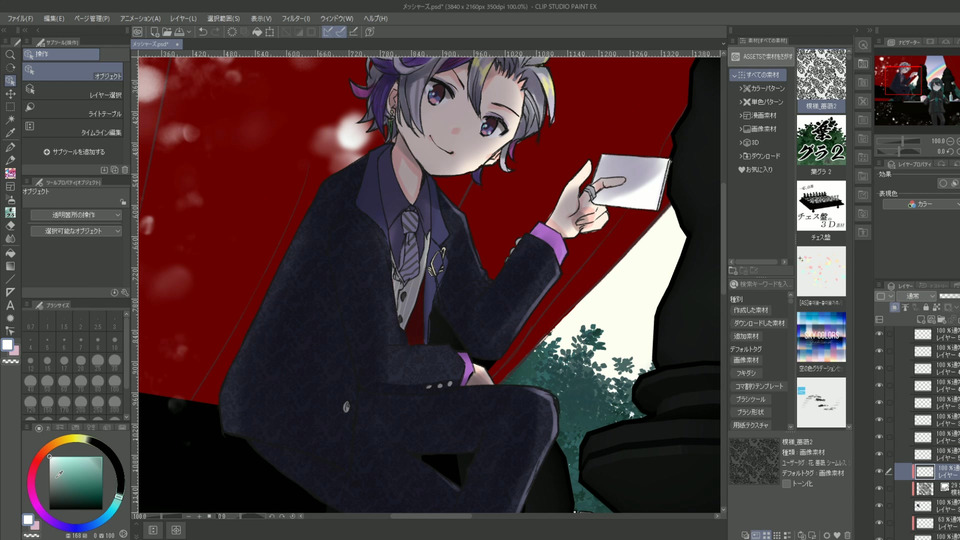This screenshot has width=960, height=540.
Task: Click the Open file folder icon
Action: (x=167, y=32)
